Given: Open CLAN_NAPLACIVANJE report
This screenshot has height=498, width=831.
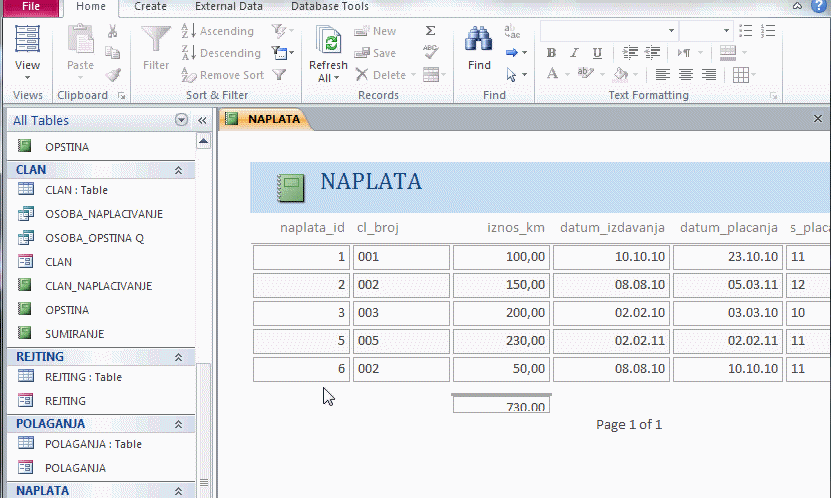Looking at the screenshot, I should pyautogui.click(x=101, y=286).
